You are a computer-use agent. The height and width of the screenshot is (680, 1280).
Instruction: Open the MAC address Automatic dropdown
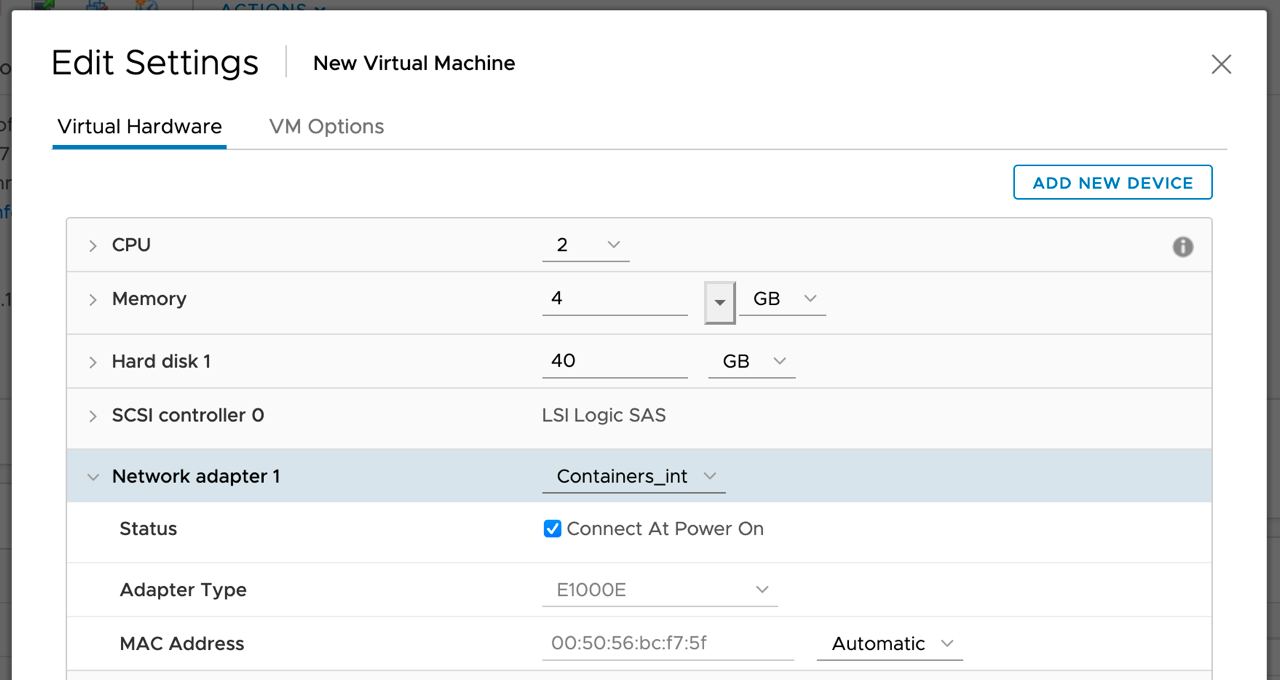(890, 644)
